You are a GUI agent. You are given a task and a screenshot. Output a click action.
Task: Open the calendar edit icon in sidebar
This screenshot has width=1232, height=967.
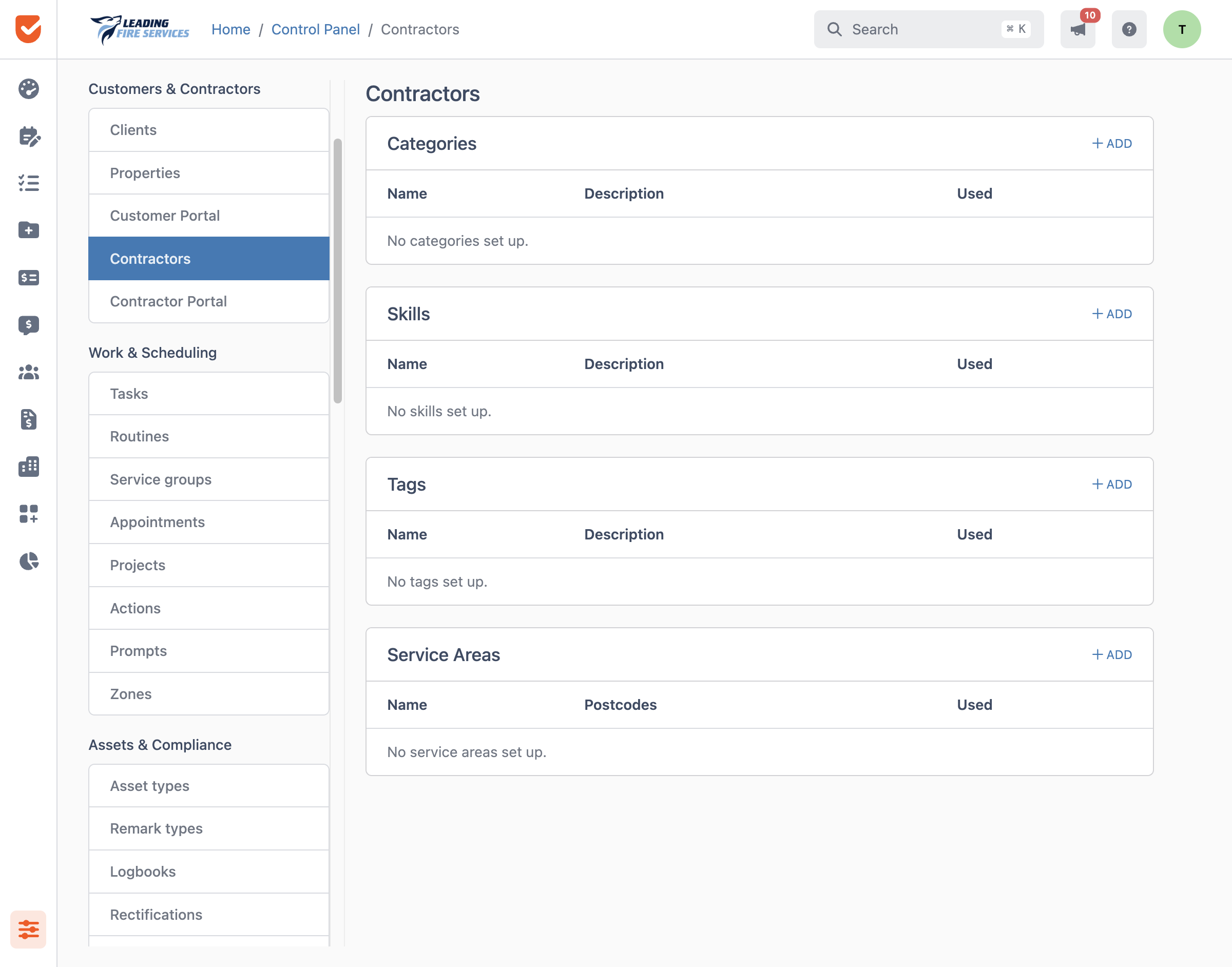click(28, 137)
